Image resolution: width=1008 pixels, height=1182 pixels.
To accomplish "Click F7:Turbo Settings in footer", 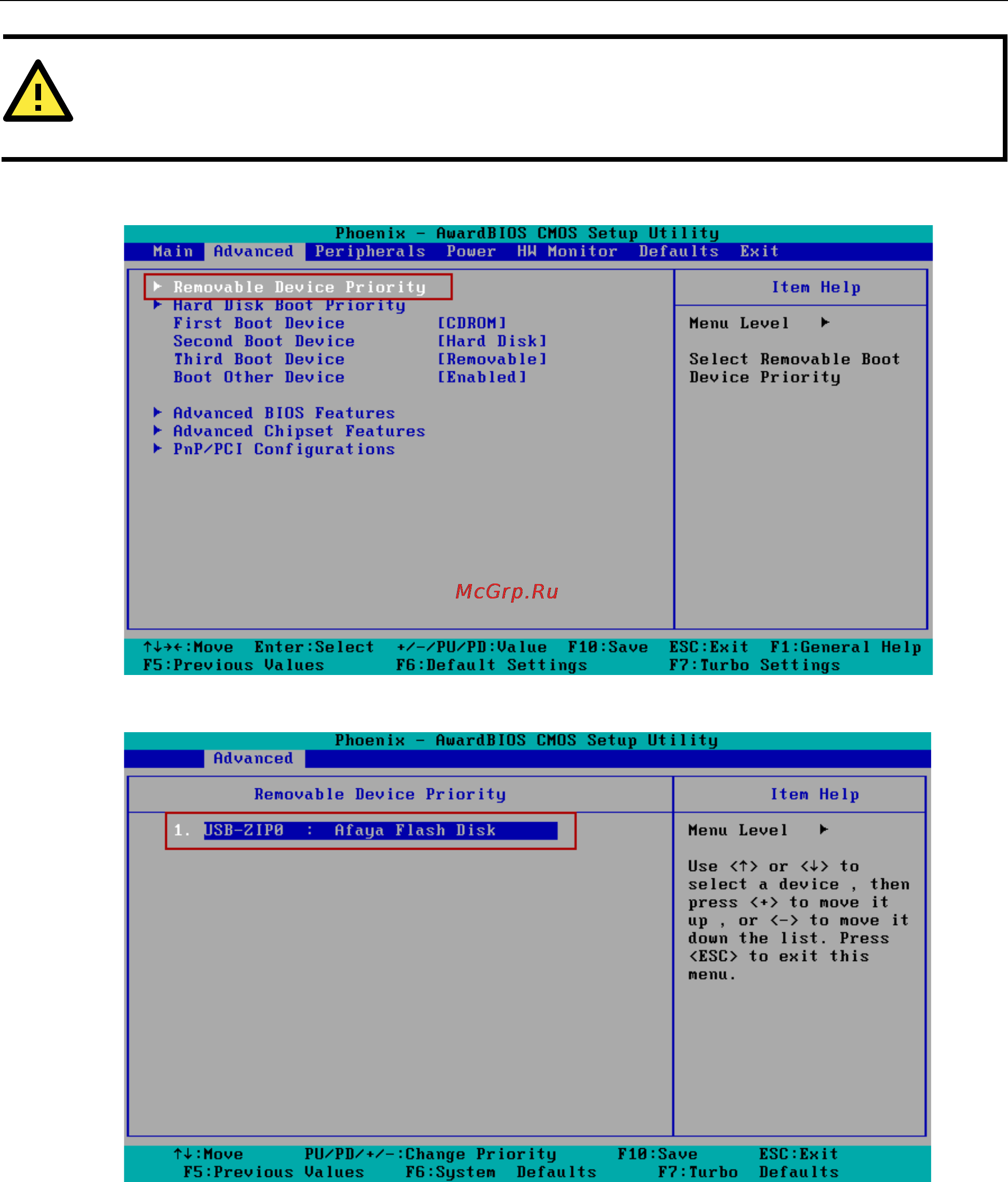I will (754, 665).
